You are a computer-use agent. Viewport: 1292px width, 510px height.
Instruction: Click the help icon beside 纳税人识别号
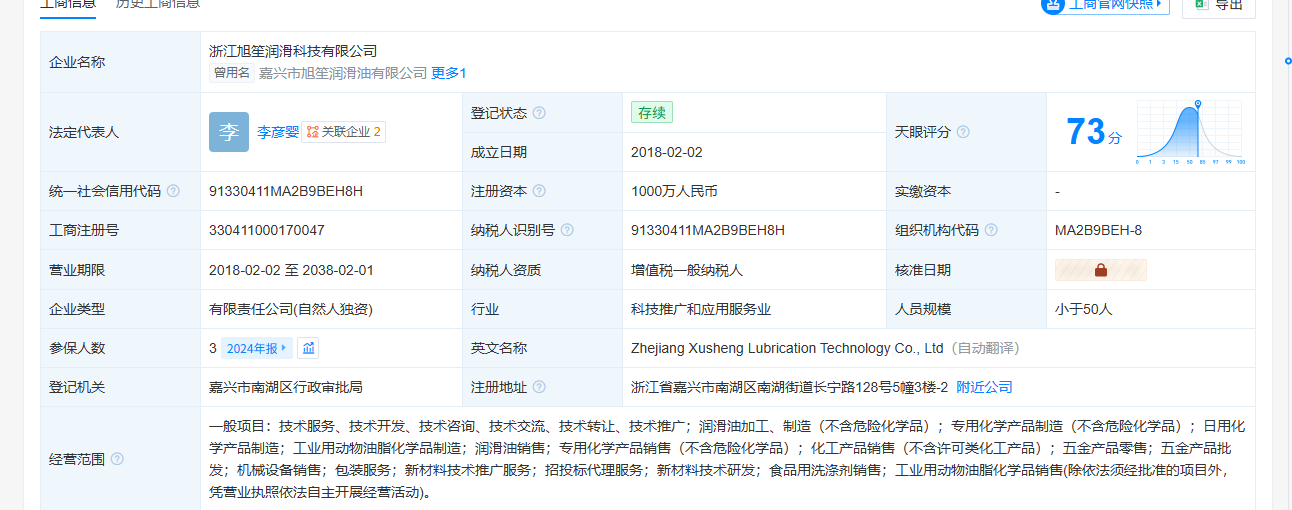pyautogui.click(x=567, y=230)
